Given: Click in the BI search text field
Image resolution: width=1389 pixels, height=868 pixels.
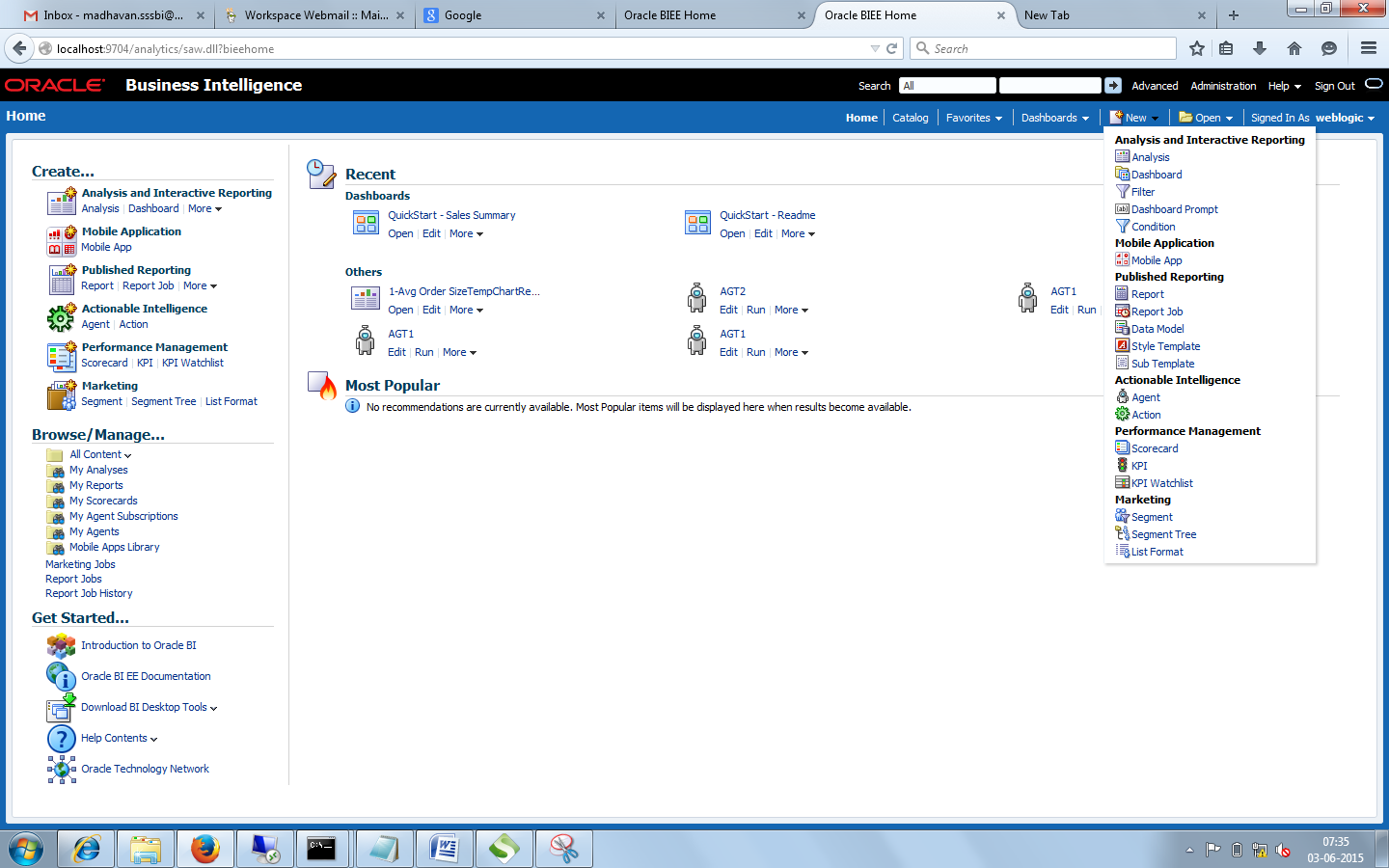Looking at the screenshot, I should [x=1049, y=85].
